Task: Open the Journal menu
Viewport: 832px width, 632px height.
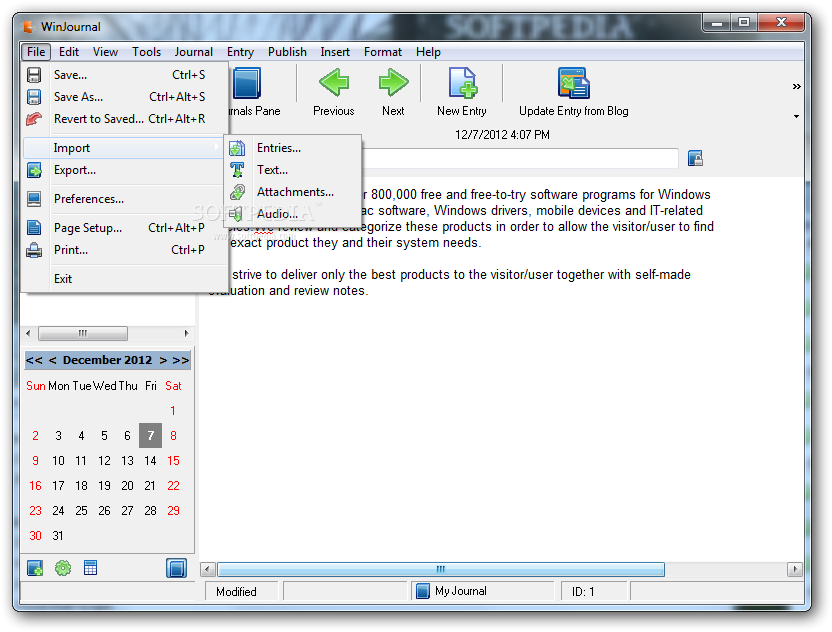Action: pyautogui.click(x=194, y=52)
